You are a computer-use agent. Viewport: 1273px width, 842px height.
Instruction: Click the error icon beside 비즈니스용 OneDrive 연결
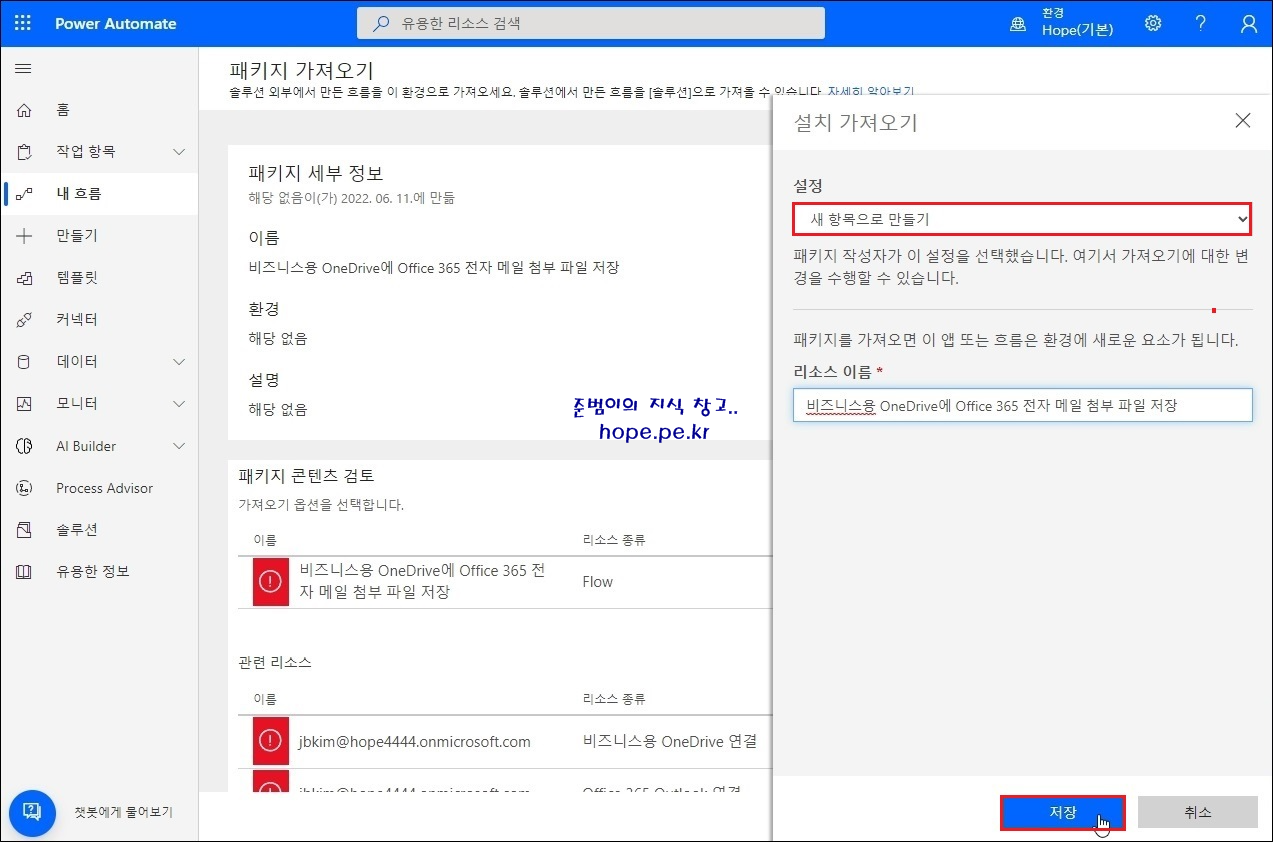(270, 741)
